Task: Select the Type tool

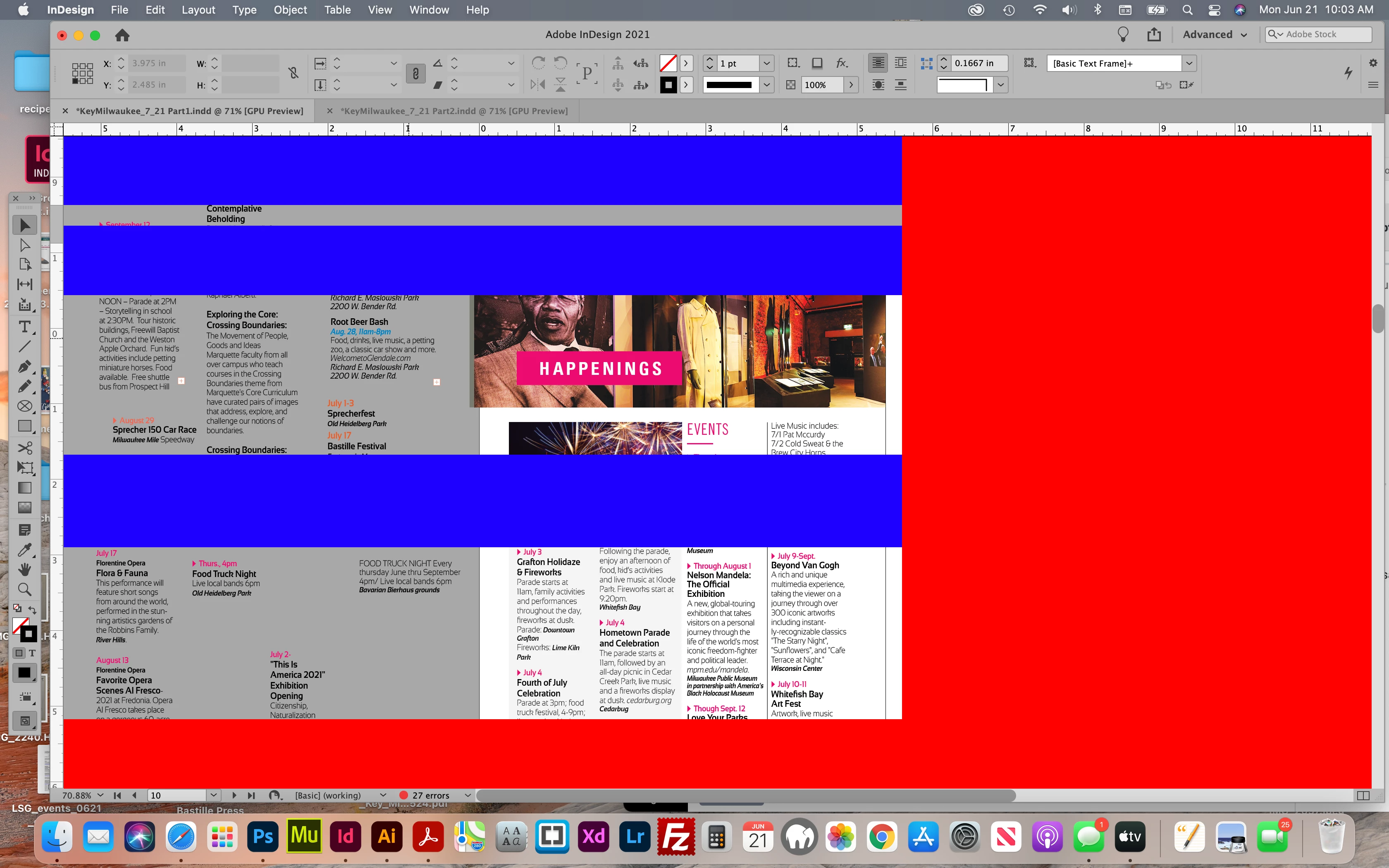Action: [25, 326]
